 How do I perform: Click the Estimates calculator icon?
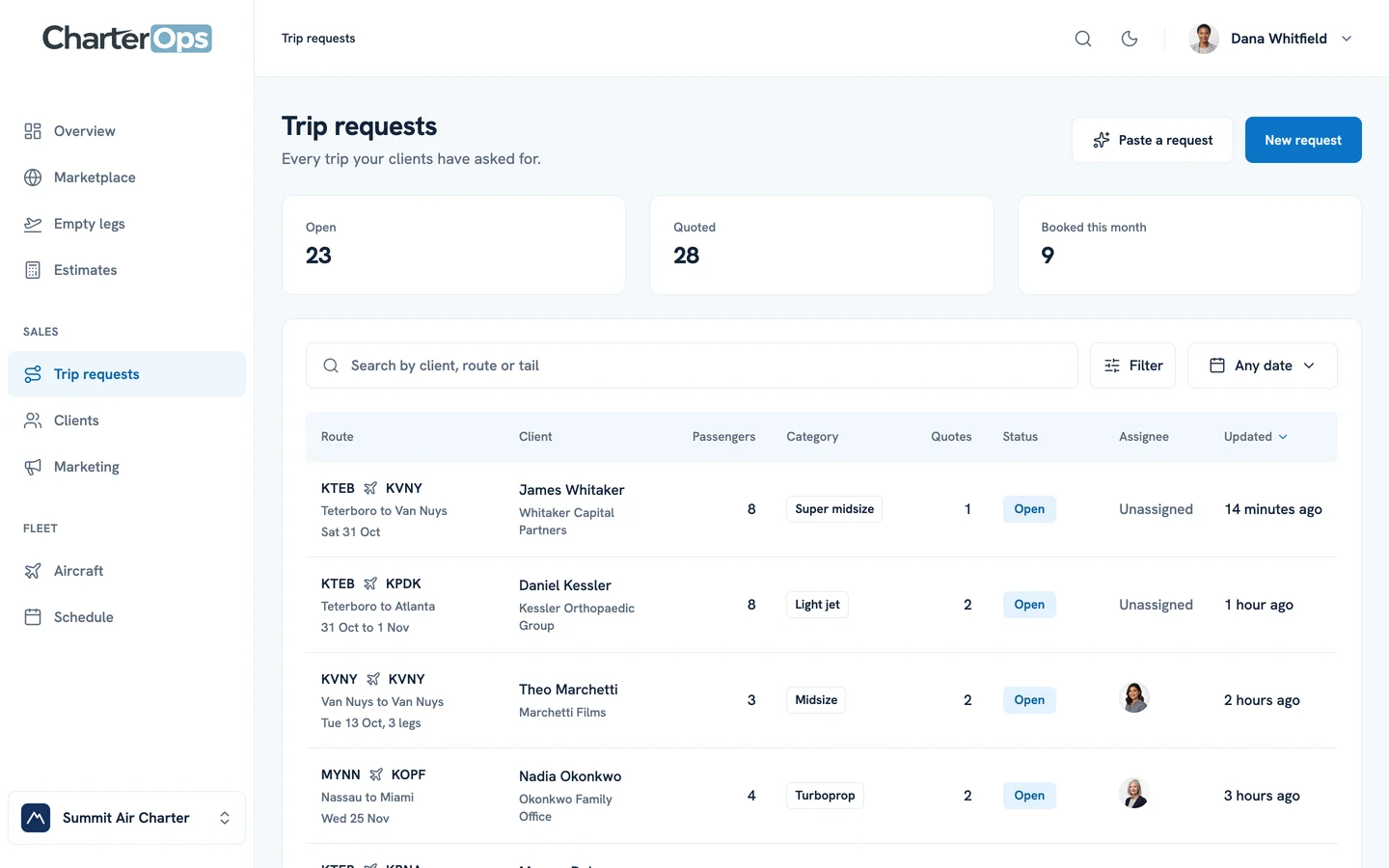pyautogui.click(x=33, y=270)
